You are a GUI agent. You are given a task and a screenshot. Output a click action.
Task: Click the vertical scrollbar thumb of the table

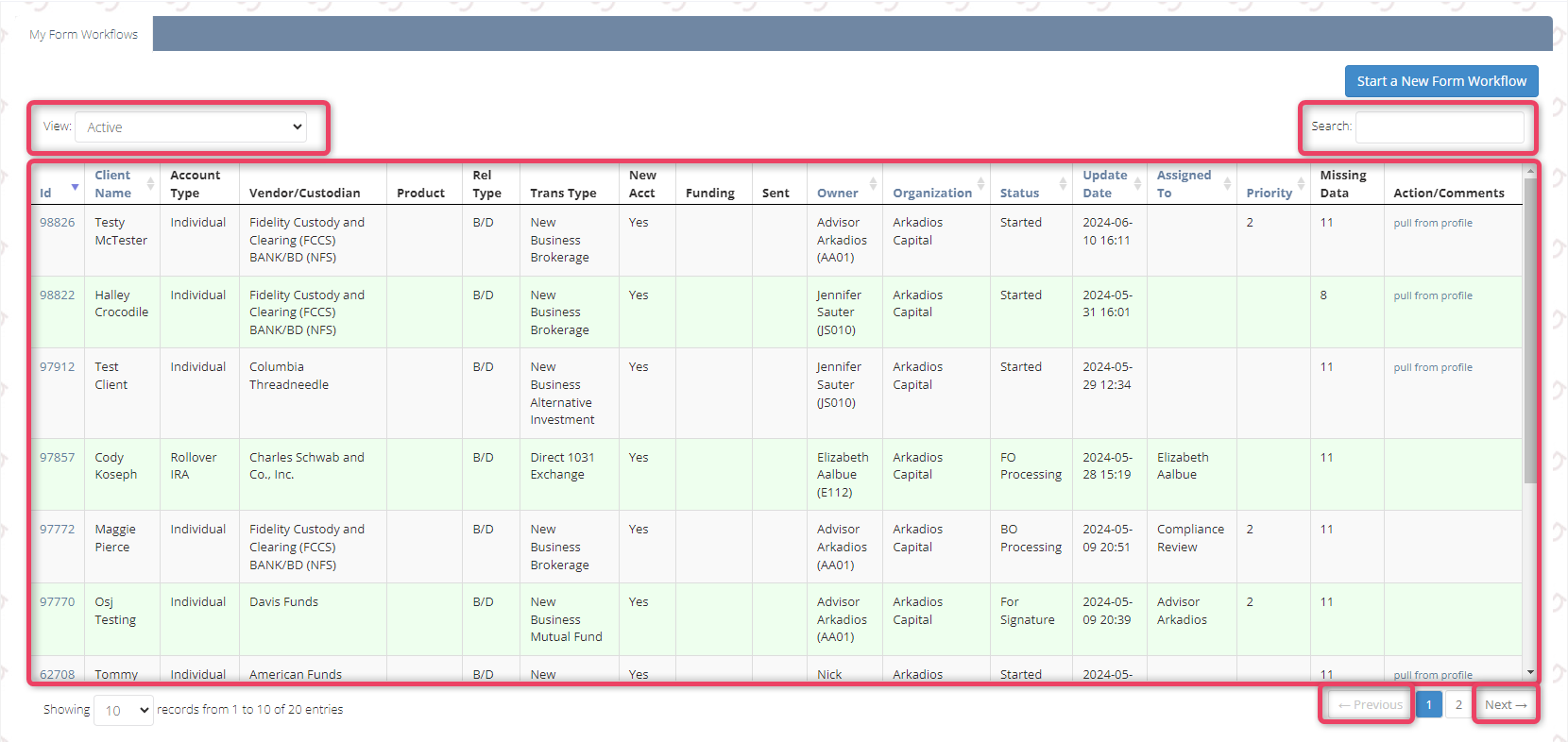coord(1530,330)
